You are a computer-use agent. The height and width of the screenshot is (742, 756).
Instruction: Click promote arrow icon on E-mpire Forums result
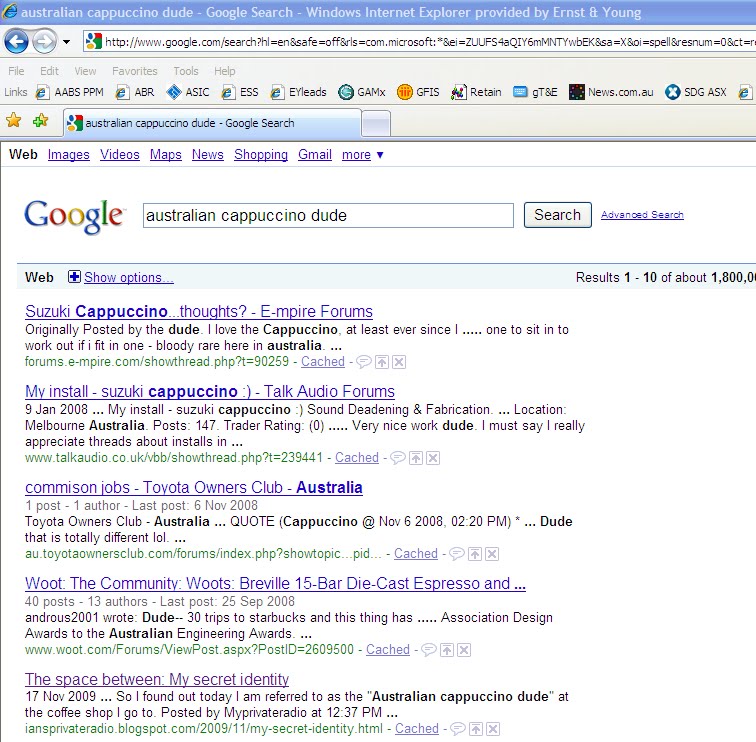[x=382, y=362]
